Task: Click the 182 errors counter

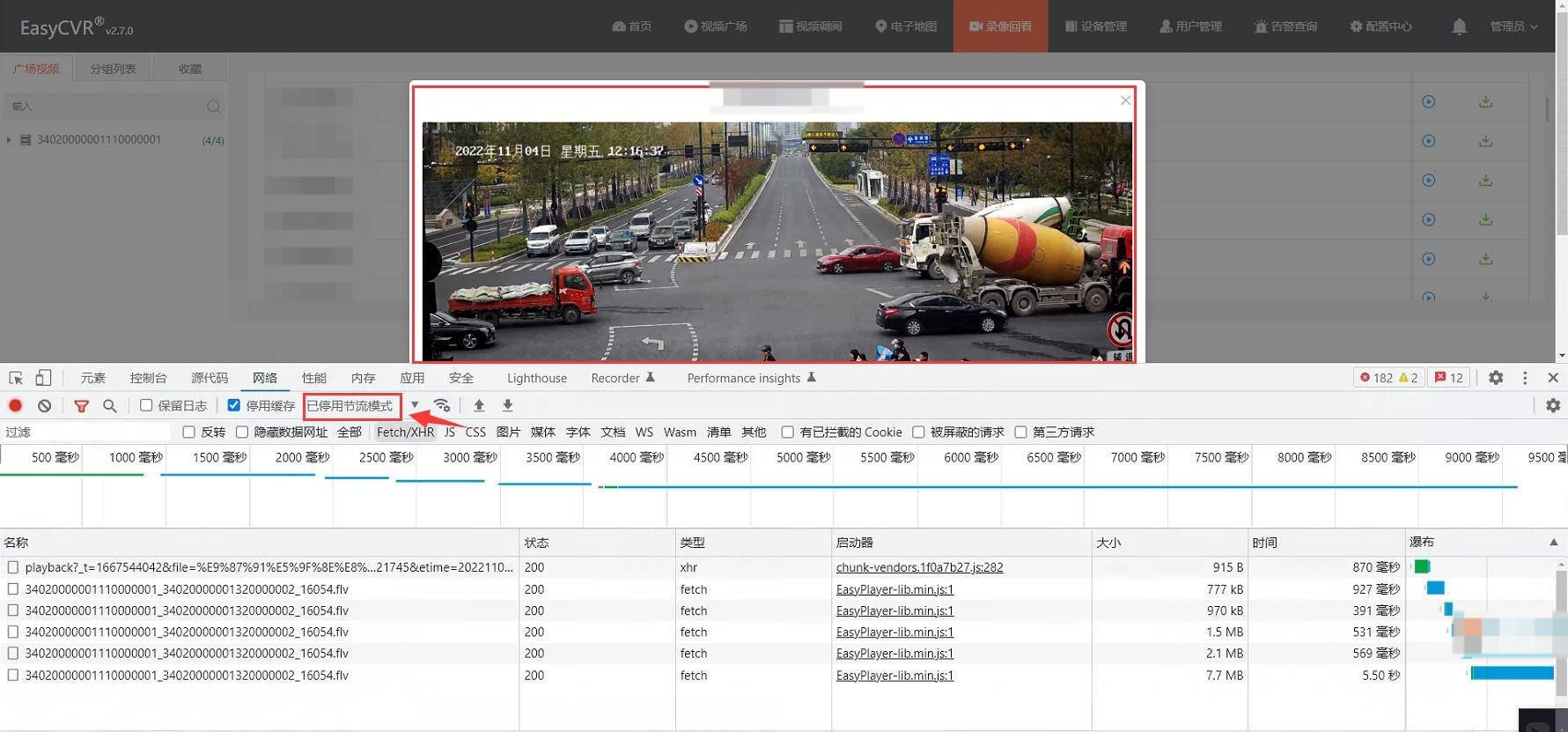Action: [1376, 378]
